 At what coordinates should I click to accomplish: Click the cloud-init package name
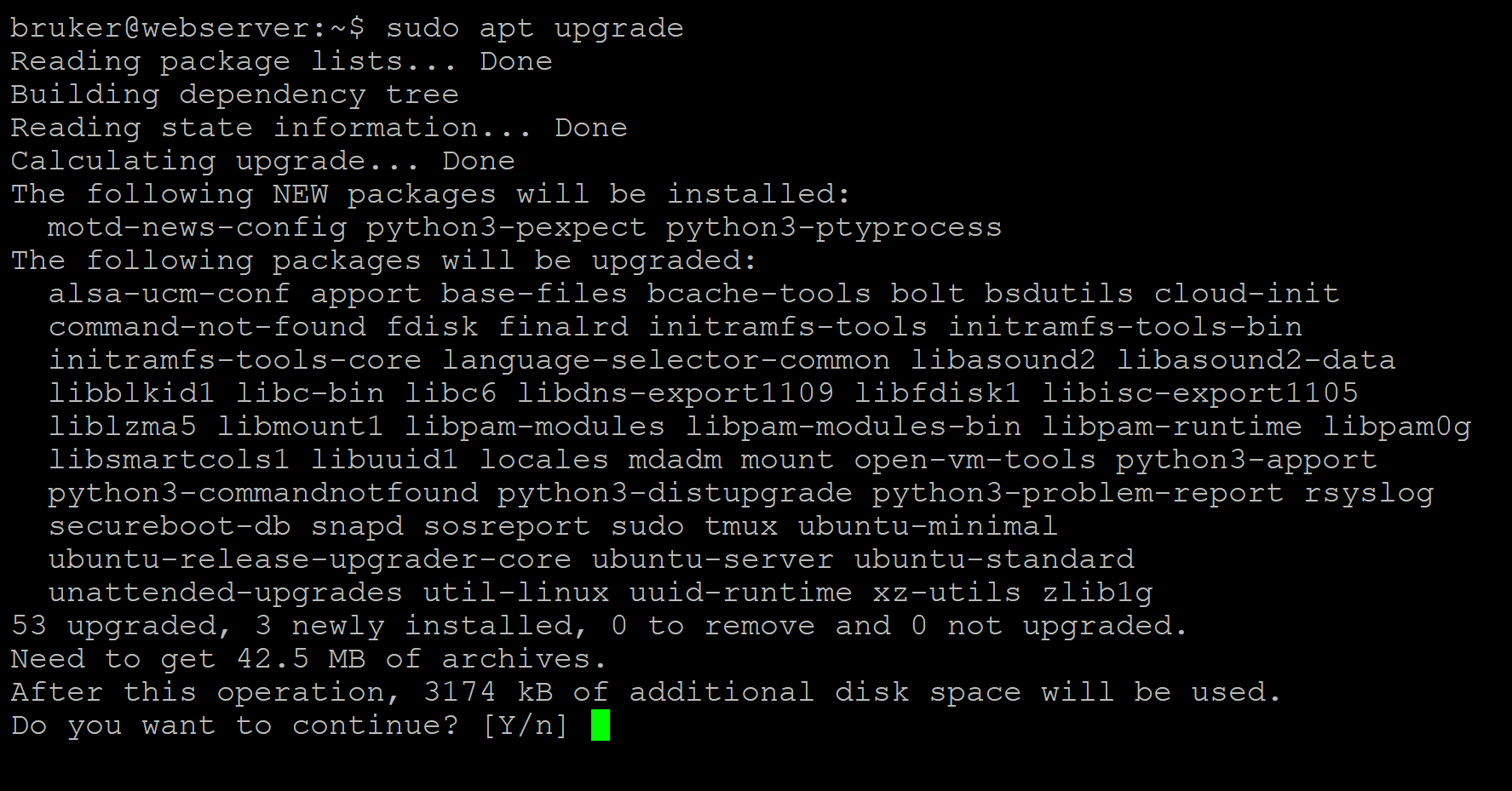coord(1246,294)
